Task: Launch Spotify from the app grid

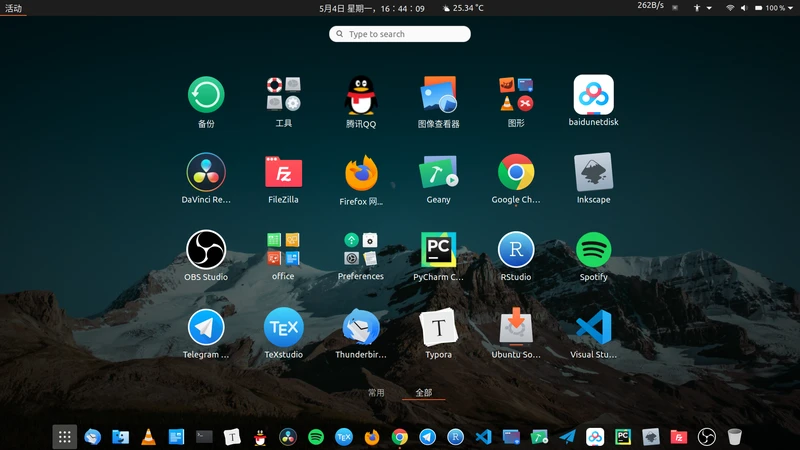Action: pos(593,249)
